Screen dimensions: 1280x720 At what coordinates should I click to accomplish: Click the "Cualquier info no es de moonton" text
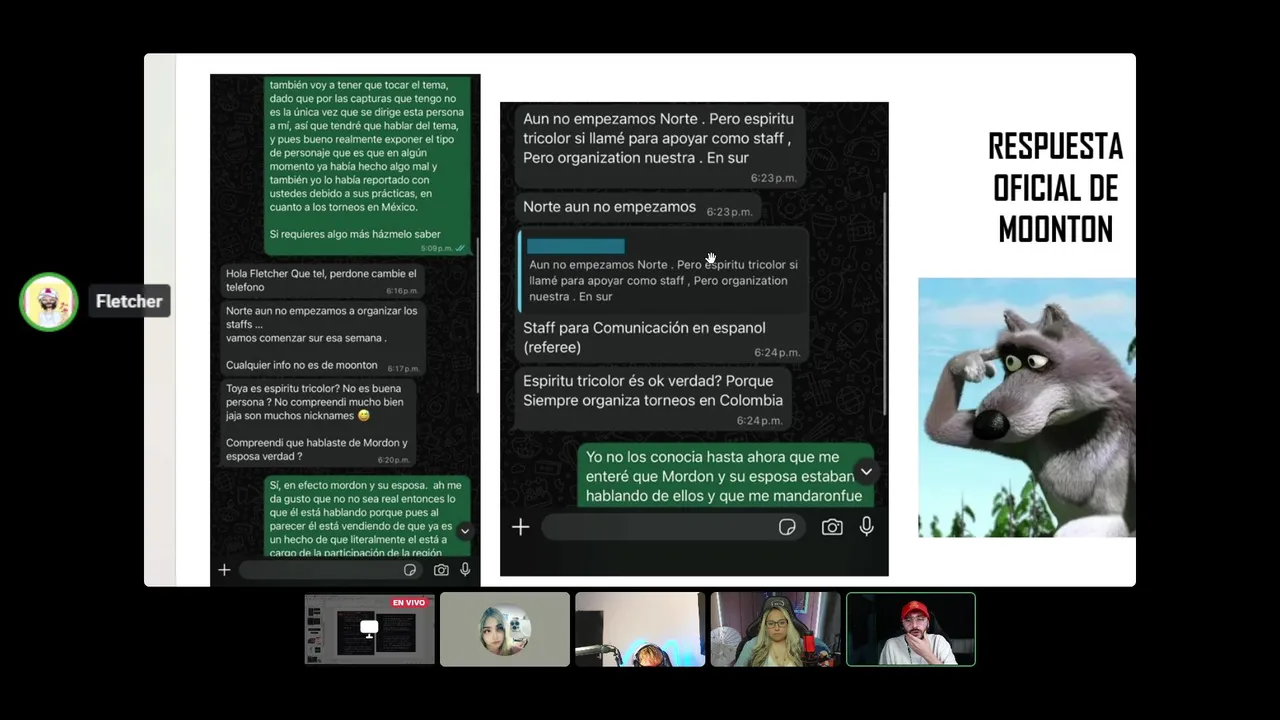point(302,365)
